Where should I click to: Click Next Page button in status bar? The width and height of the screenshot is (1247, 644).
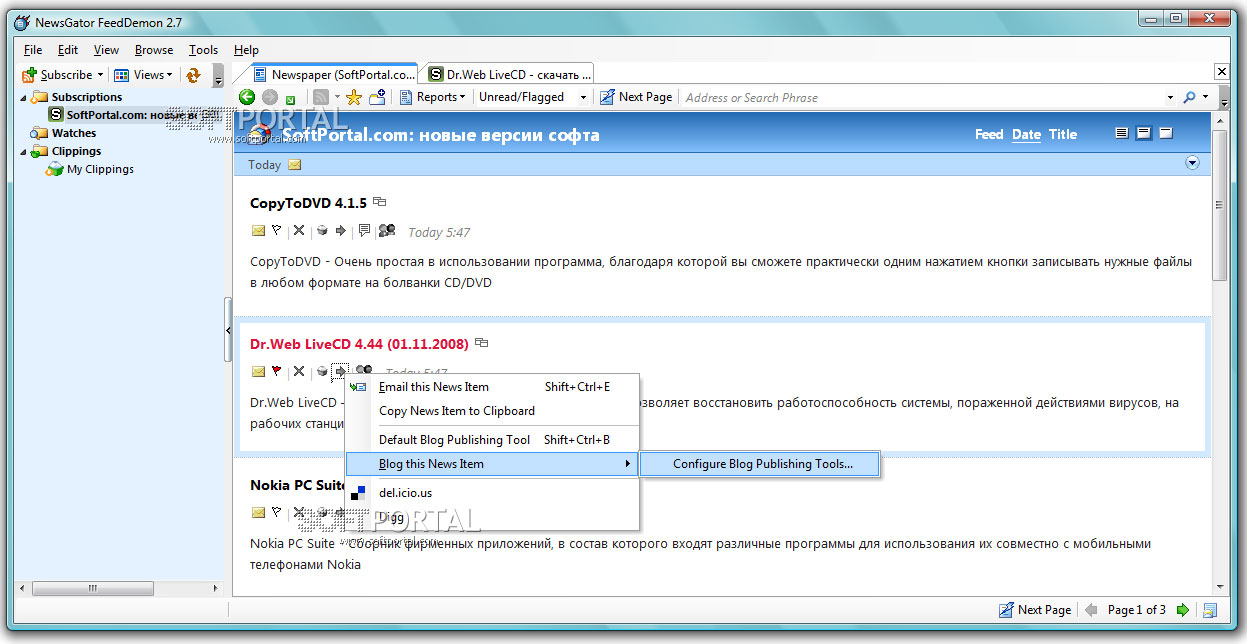point(1035,610)
